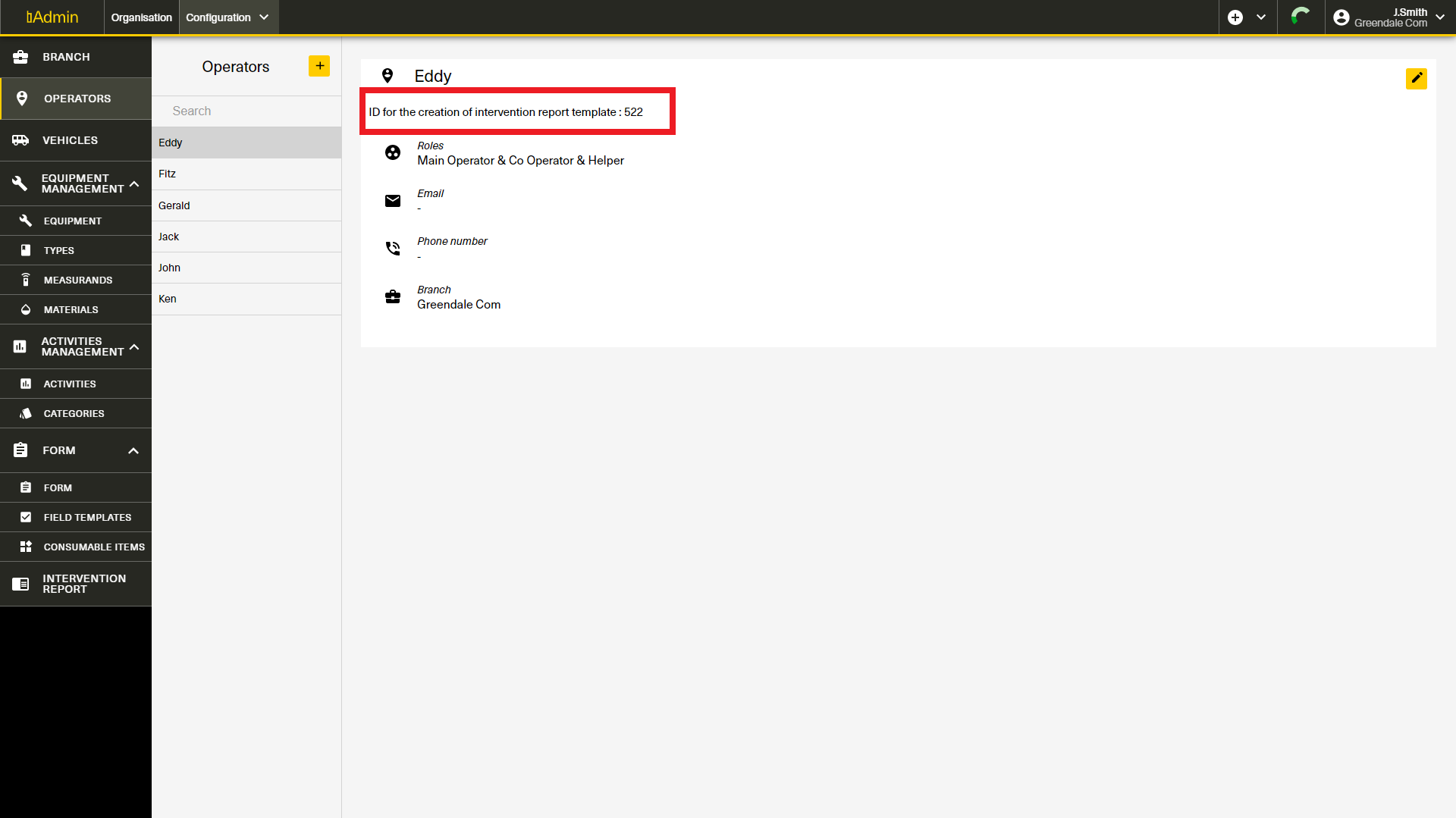Add a new operator with plus button
Screen dimensions: 1456x818
coord(319,66)
